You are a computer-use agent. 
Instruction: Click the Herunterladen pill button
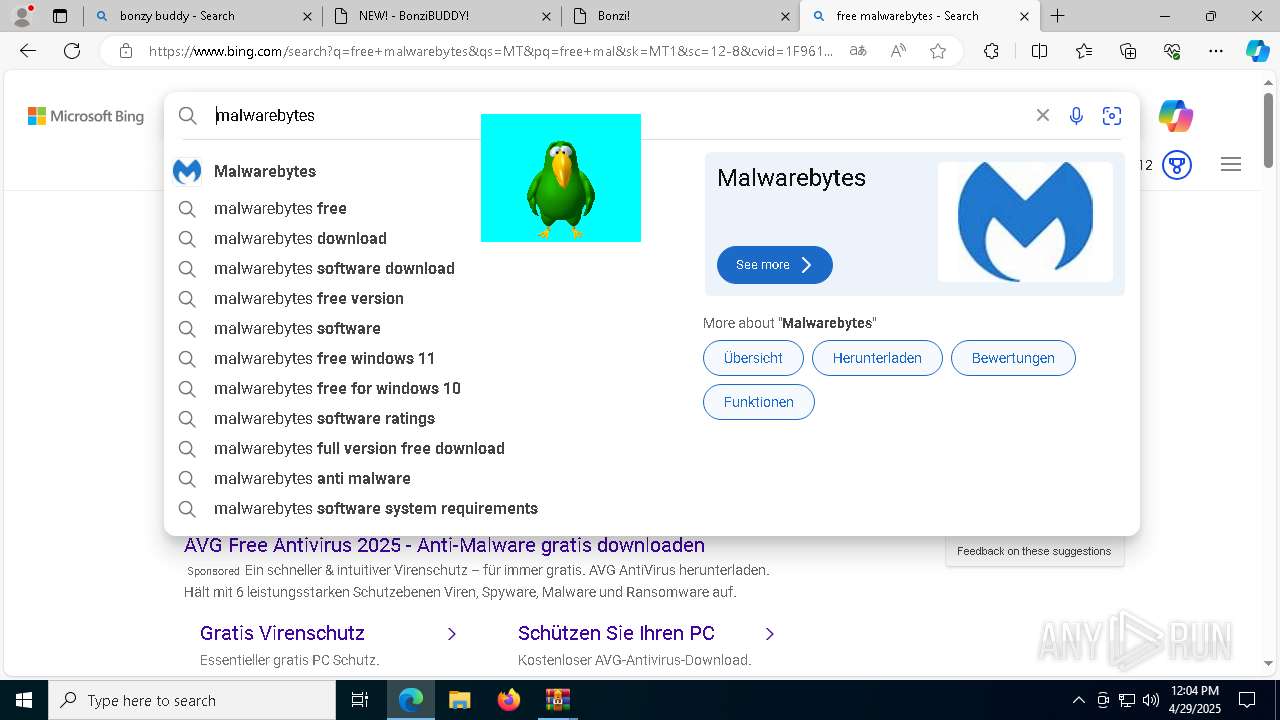point(877,358)
